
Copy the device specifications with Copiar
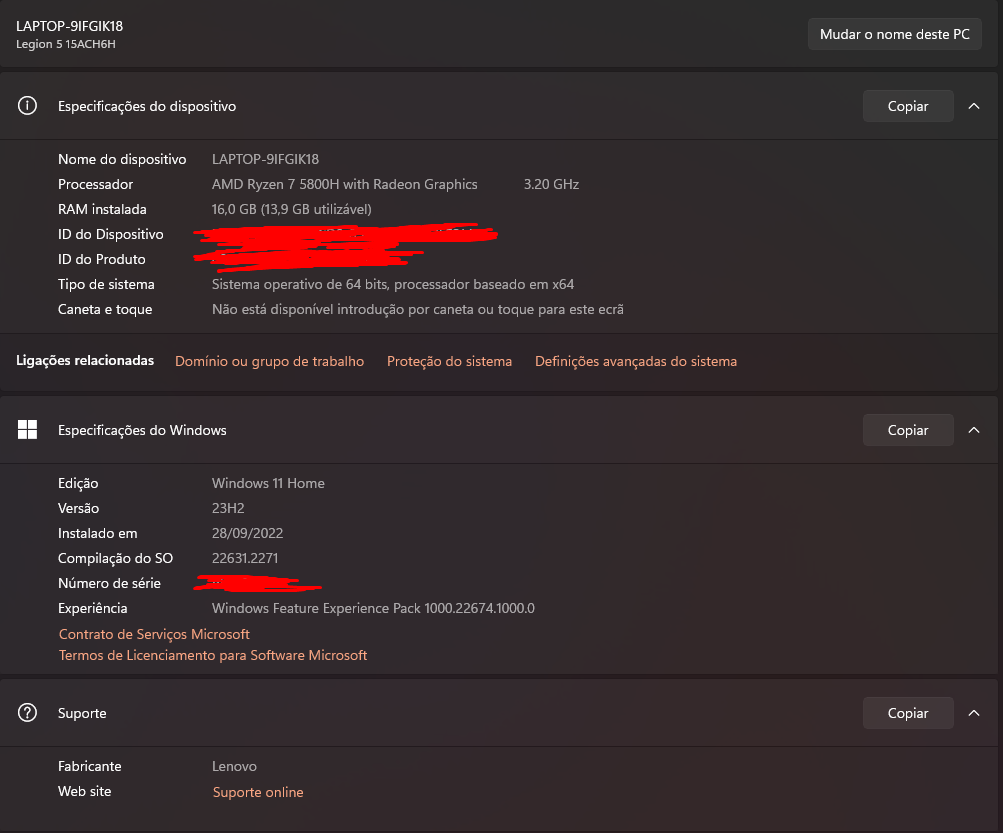point(908,106)
